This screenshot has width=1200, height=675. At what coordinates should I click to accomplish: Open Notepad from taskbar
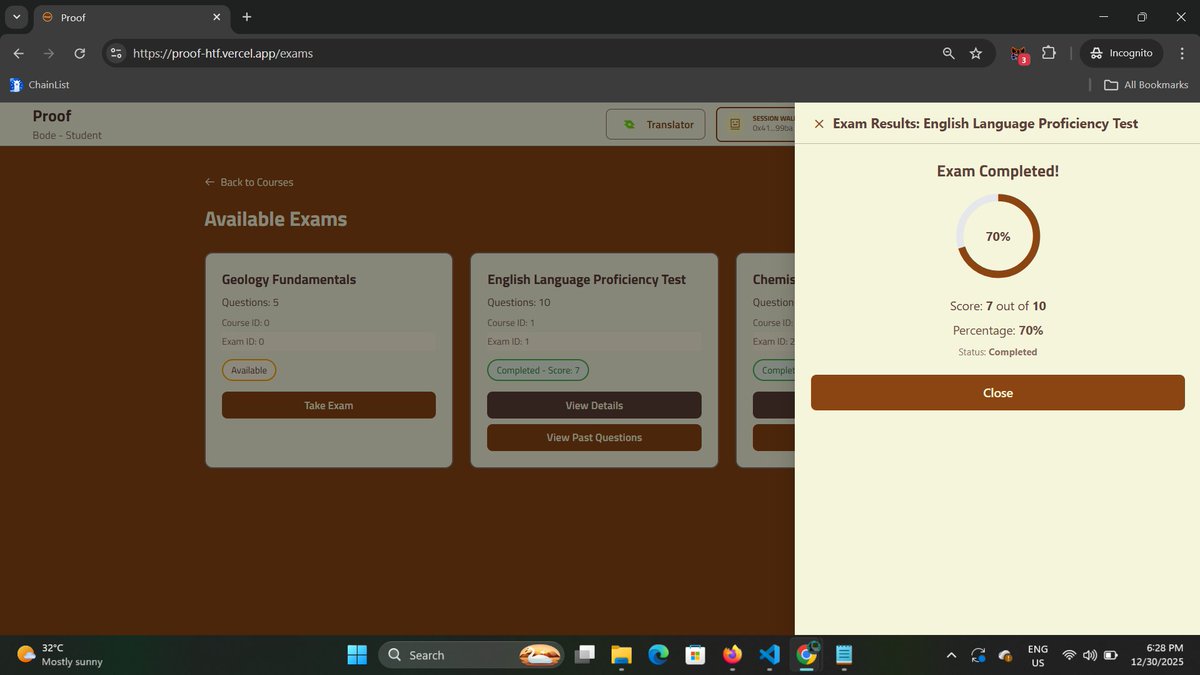843,655
